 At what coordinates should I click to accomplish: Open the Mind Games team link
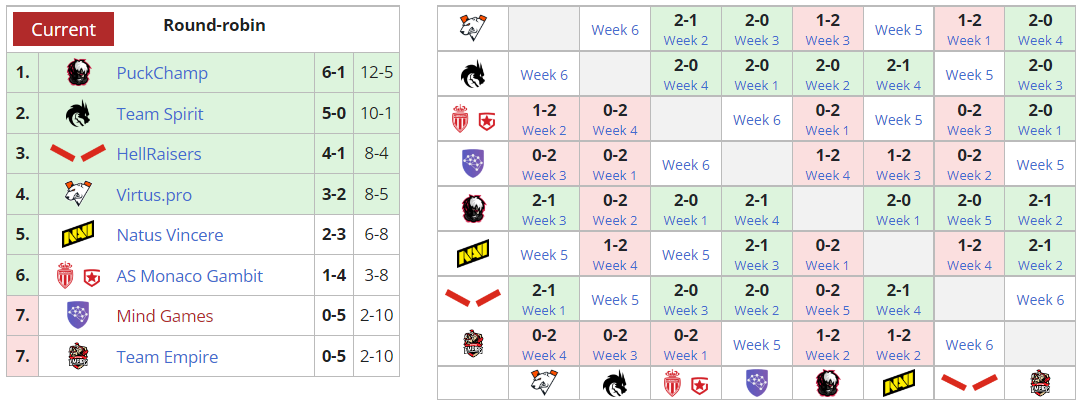point(165,316)
